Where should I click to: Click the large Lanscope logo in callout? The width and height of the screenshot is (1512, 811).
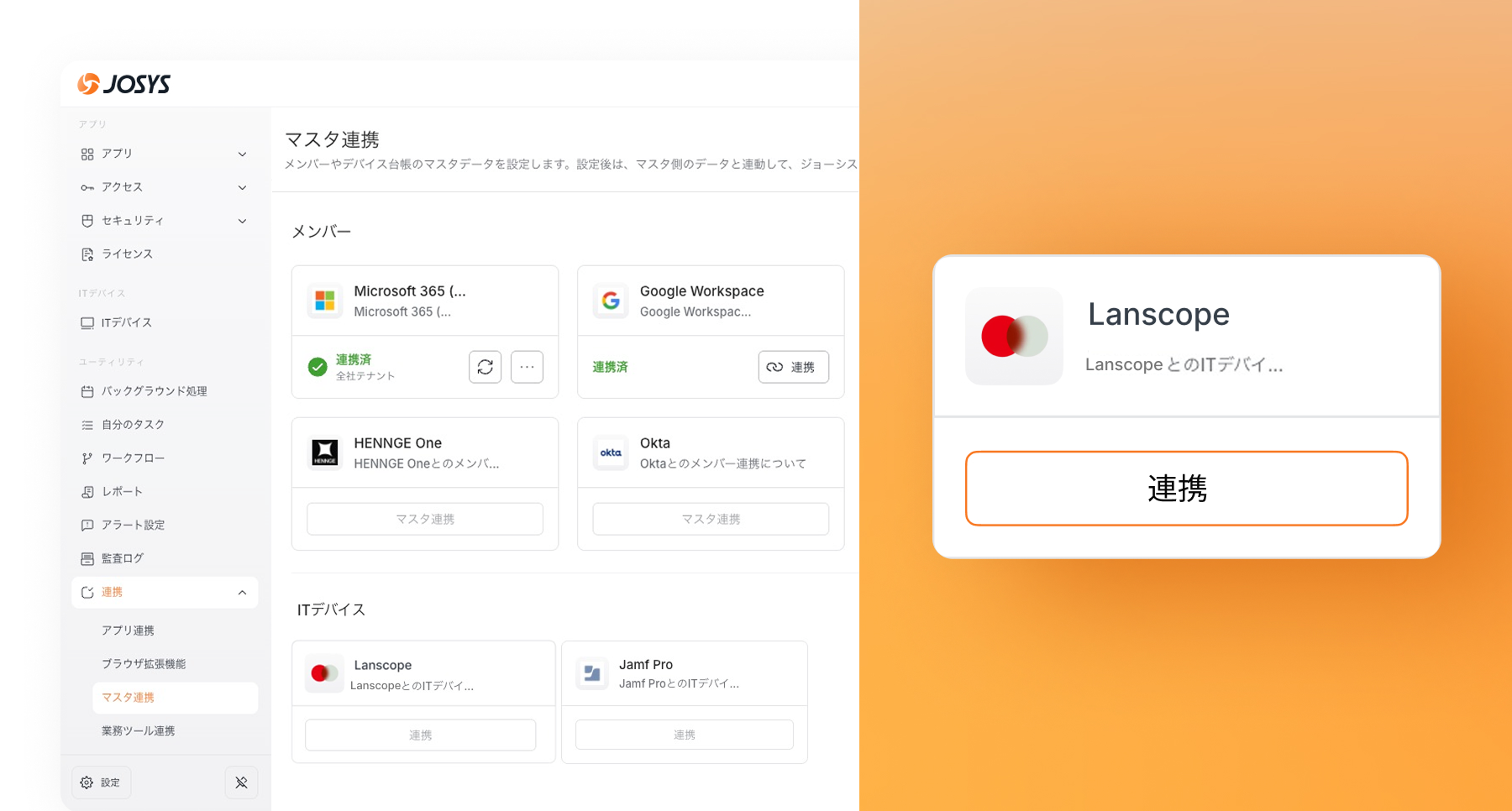[x=1014, y=337]
